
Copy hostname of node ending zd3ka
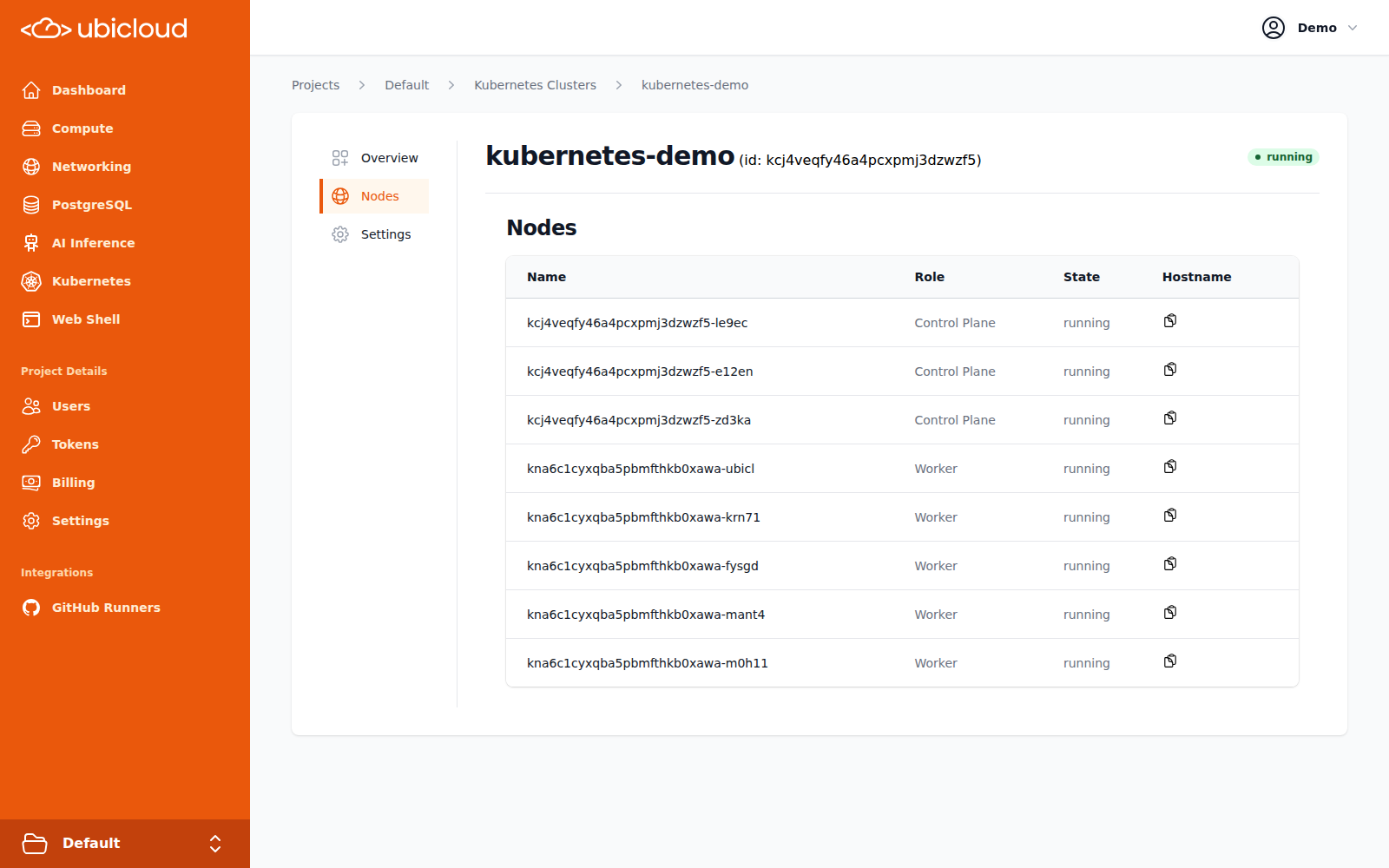[1170, 418]
